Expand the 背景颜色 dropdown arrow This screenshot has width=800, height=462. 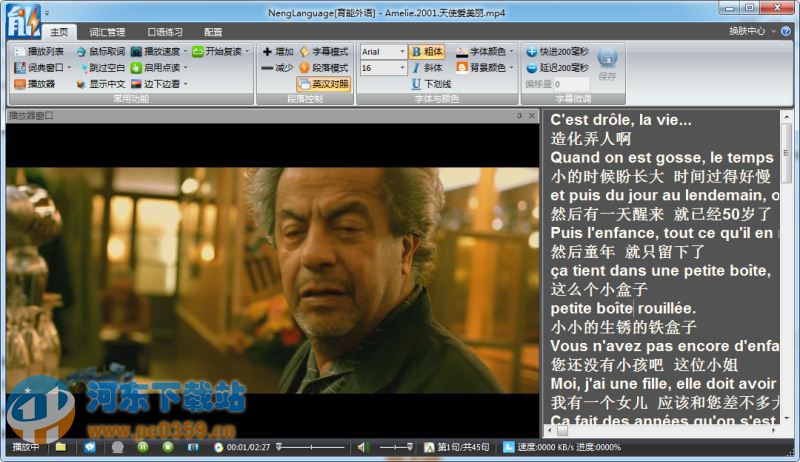(x=511, y=67)
